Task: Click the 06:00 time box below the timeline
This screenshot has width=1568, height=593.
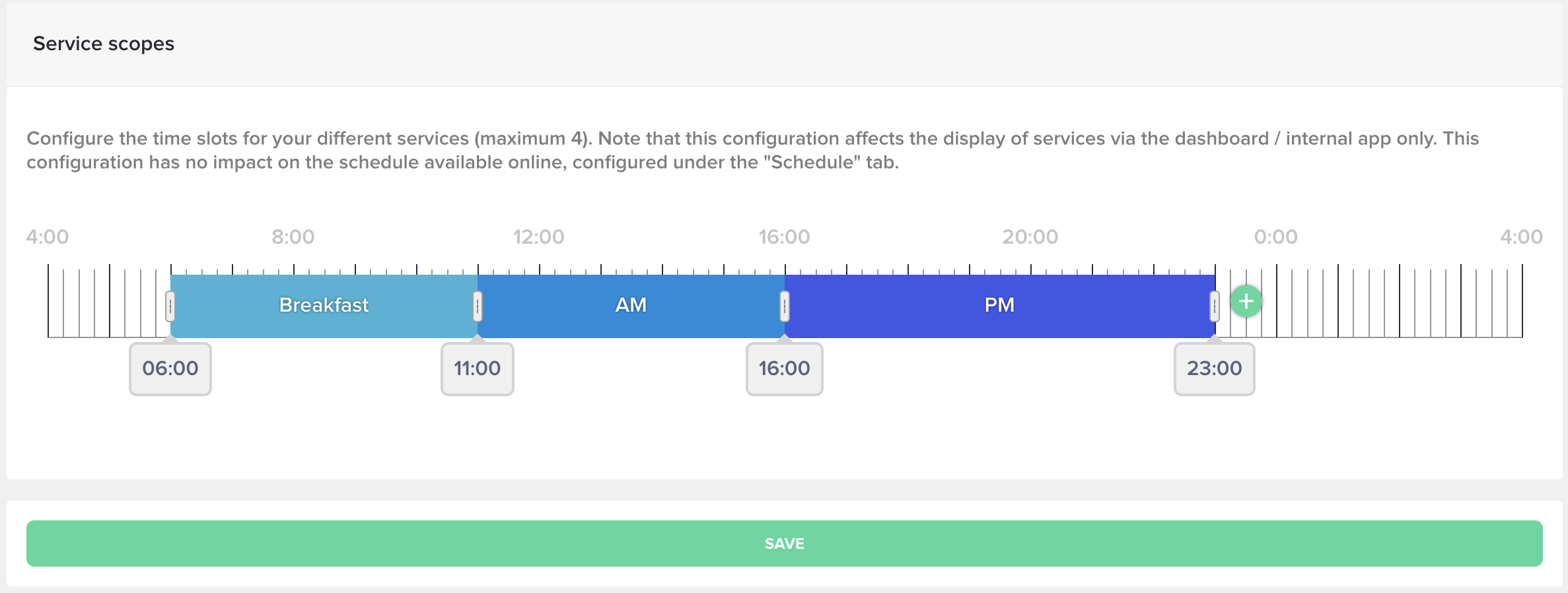Action: 170,368
